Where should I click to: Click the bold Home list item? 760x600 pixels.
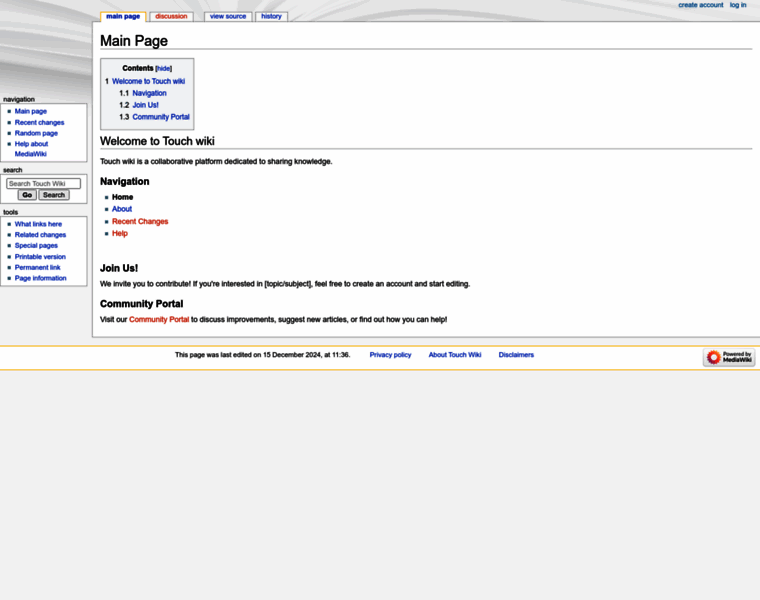coord(123,197)
